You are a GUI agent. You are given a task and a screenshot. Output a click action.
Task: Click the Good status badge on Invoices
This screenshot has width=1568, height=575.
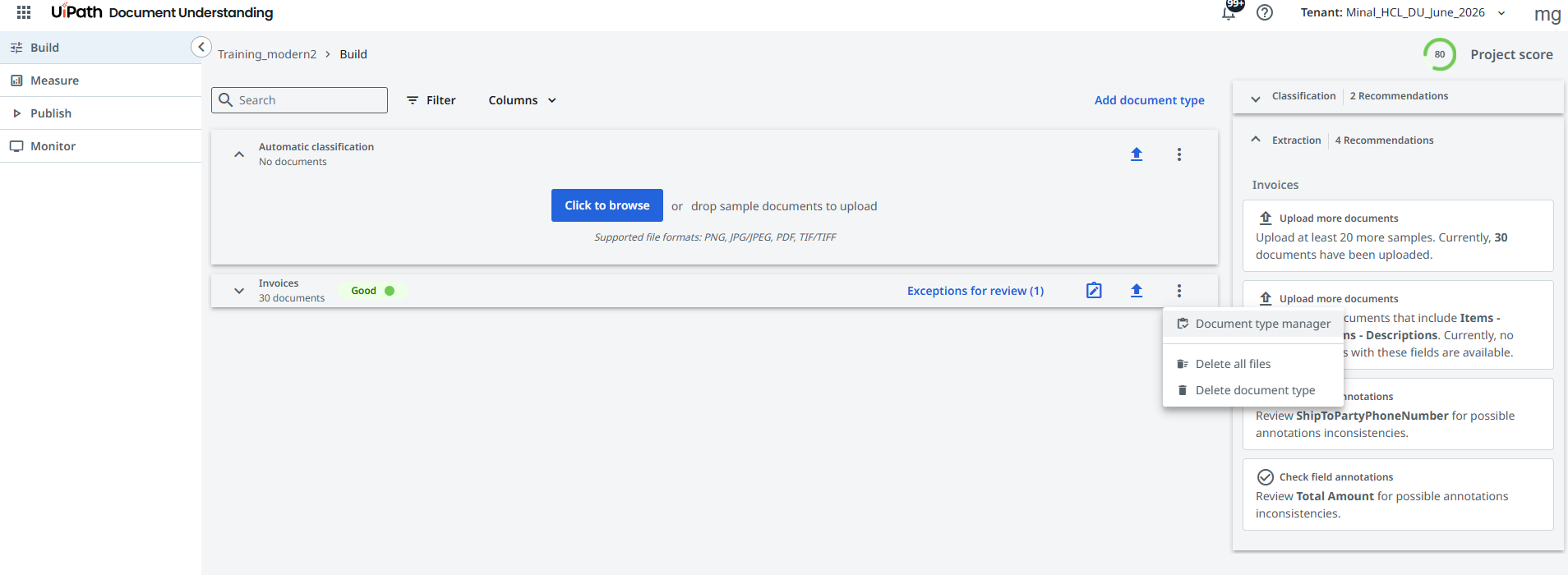pos(372,291)
